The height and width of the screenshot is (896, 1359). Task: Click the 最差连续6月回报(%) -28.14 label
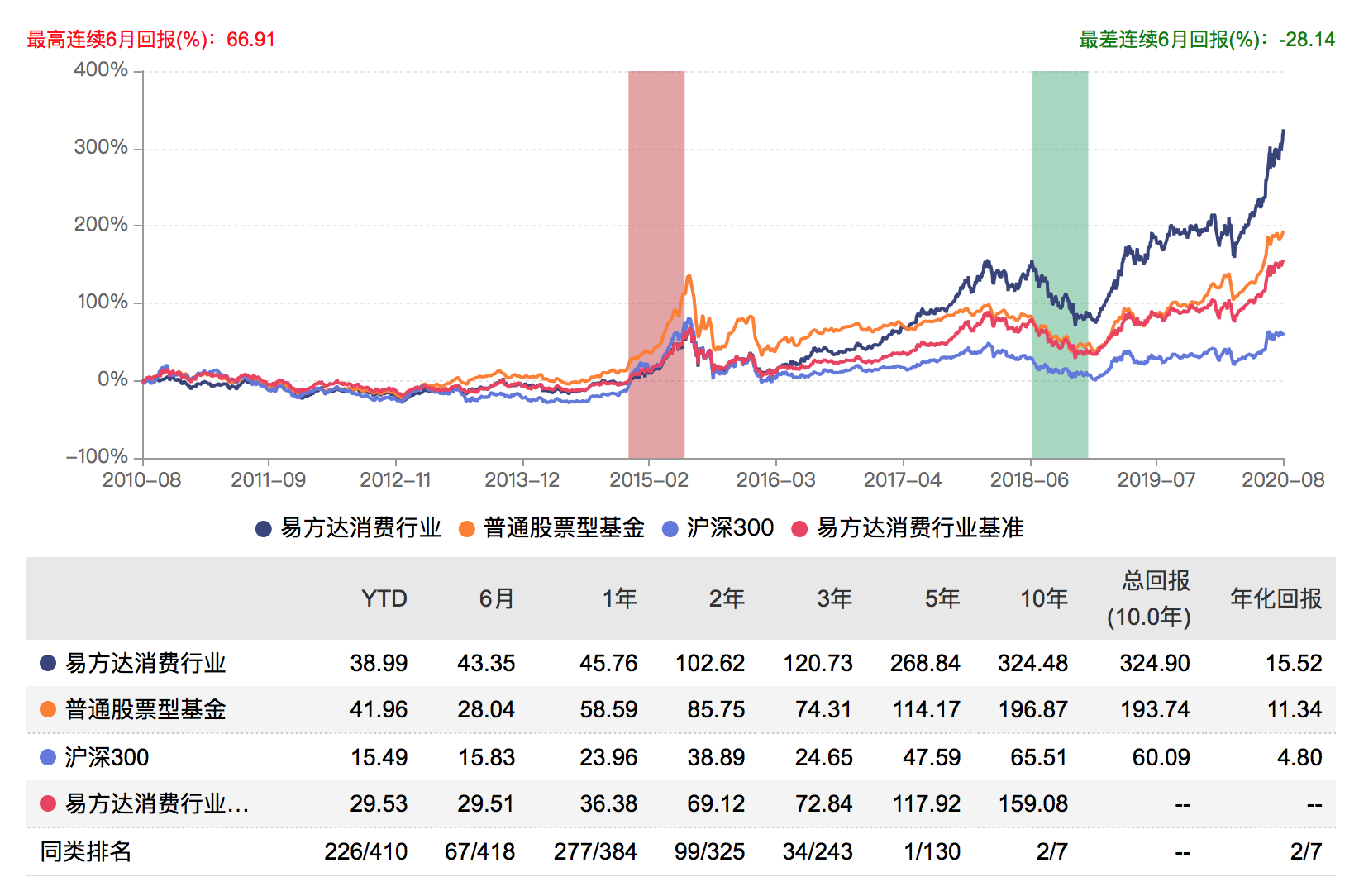tap(1207, 40)
